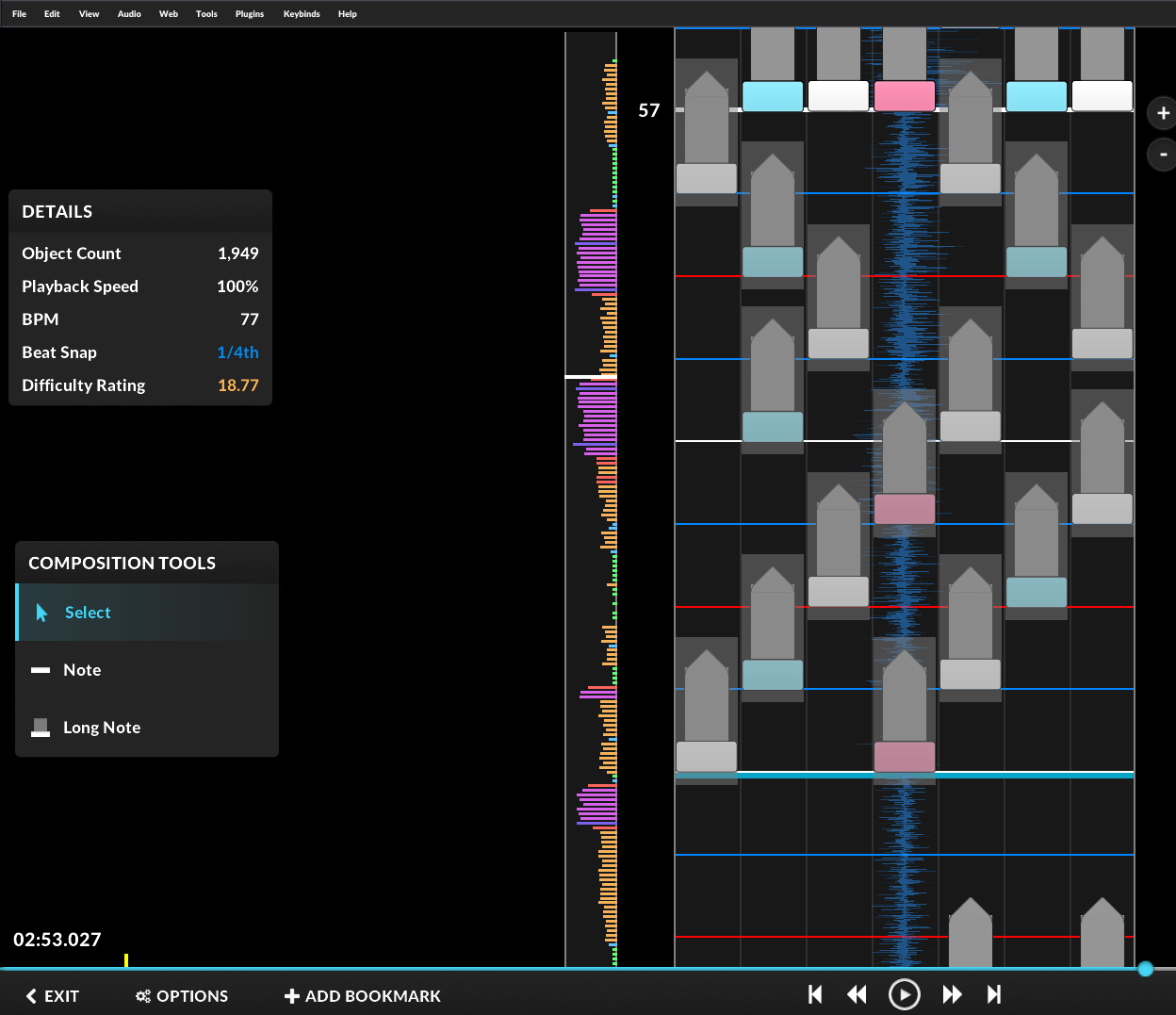The image size is (1176, 1015).
Task: Open the Options settings
Action: (x=182, y=996)
